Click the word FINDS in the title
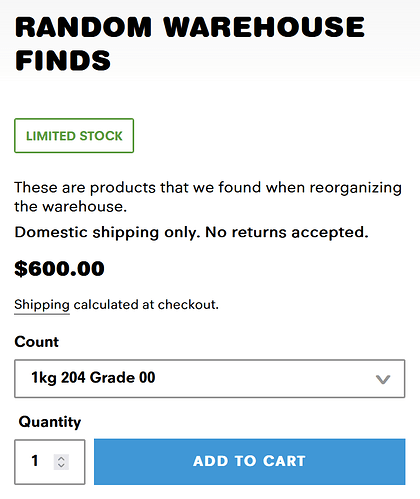420x499 pixels. (x=63, y=60)
